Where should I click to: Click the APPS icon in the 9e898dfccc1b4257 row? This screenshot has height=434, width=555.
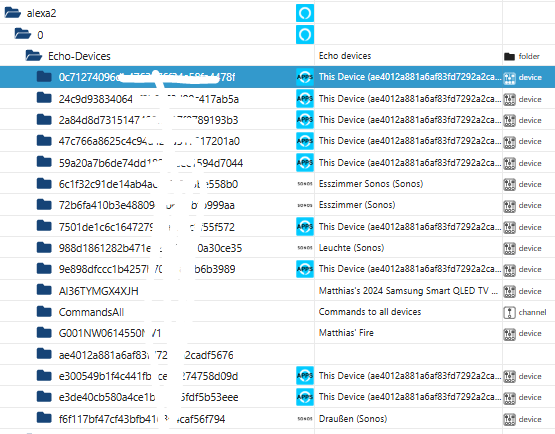pos(305,269)
